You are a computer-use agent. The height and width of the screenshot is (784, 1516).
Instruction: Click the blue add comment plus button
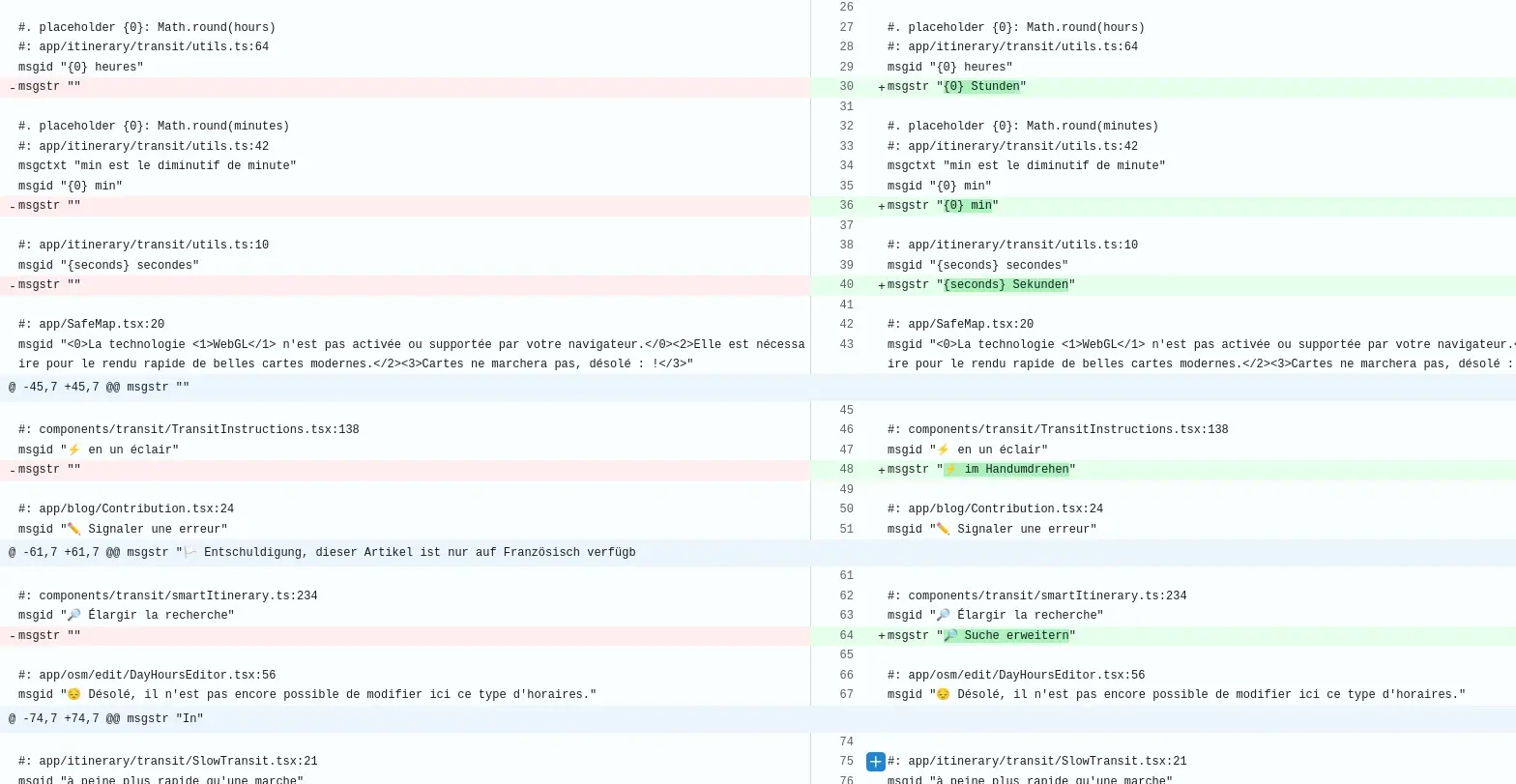875,762
